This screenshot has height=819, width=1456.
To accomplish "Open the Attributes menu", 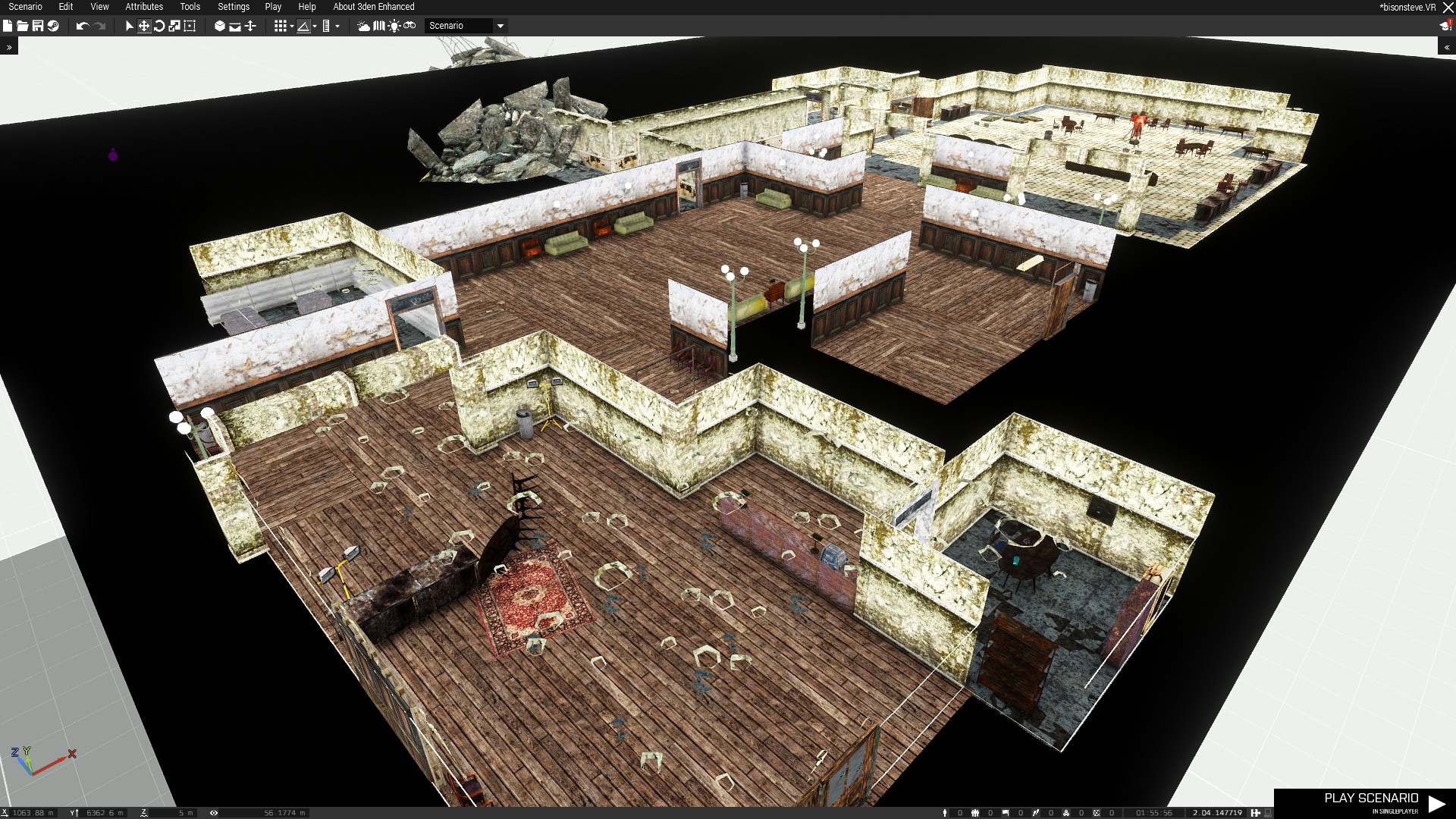I will click(x=144, y=7).
